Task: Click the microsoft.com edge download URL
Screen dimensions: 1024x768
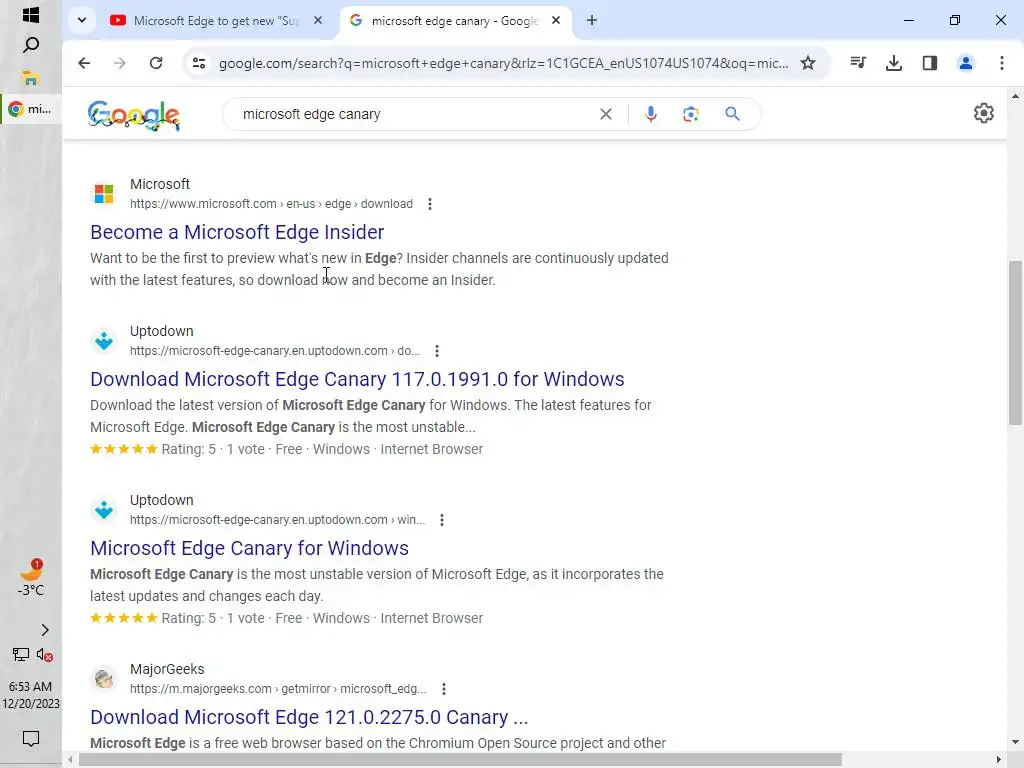Action: click(x=271, y=204)
